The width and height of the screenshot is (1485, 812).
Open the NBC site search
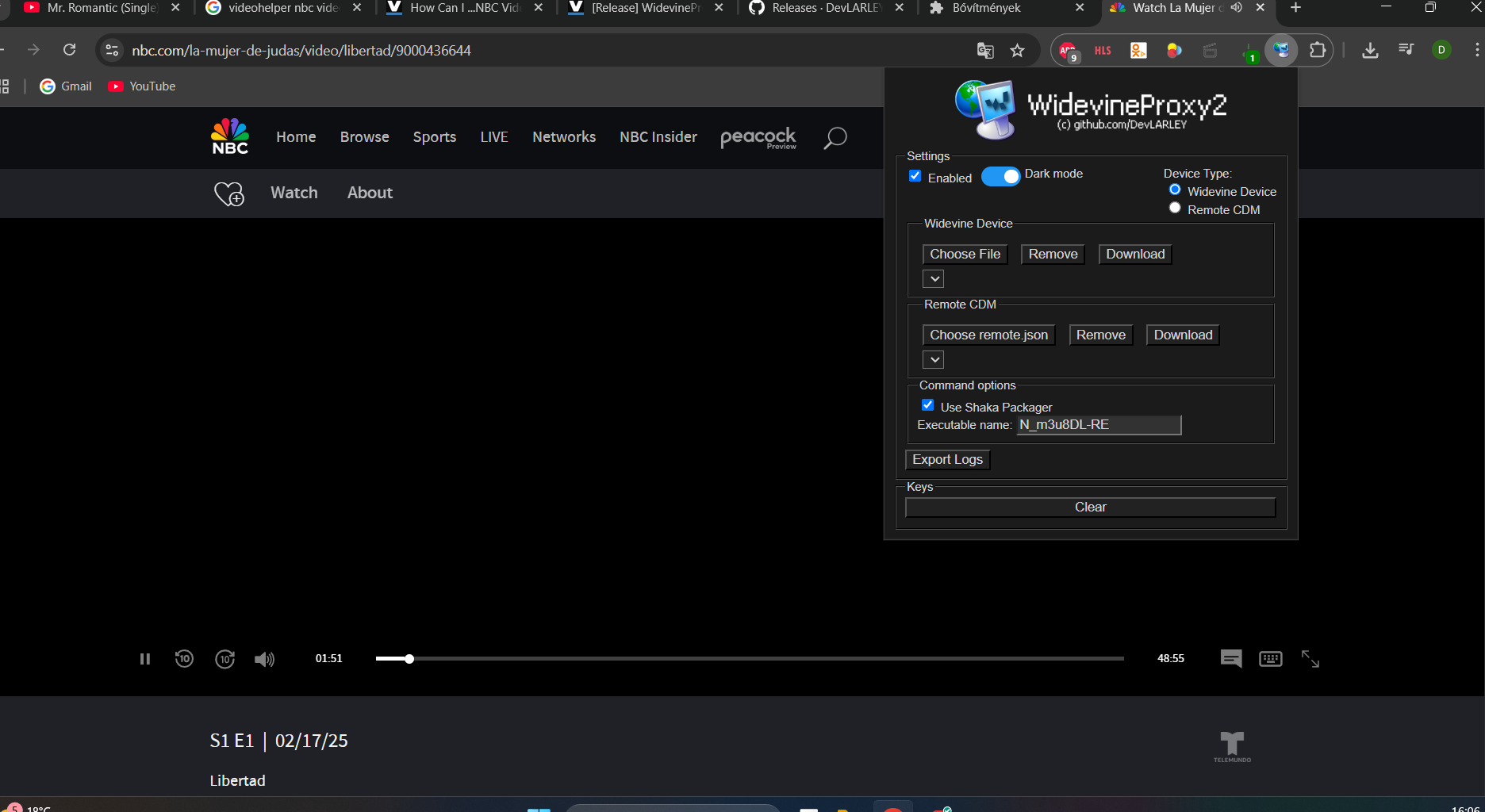coord(835,138)
